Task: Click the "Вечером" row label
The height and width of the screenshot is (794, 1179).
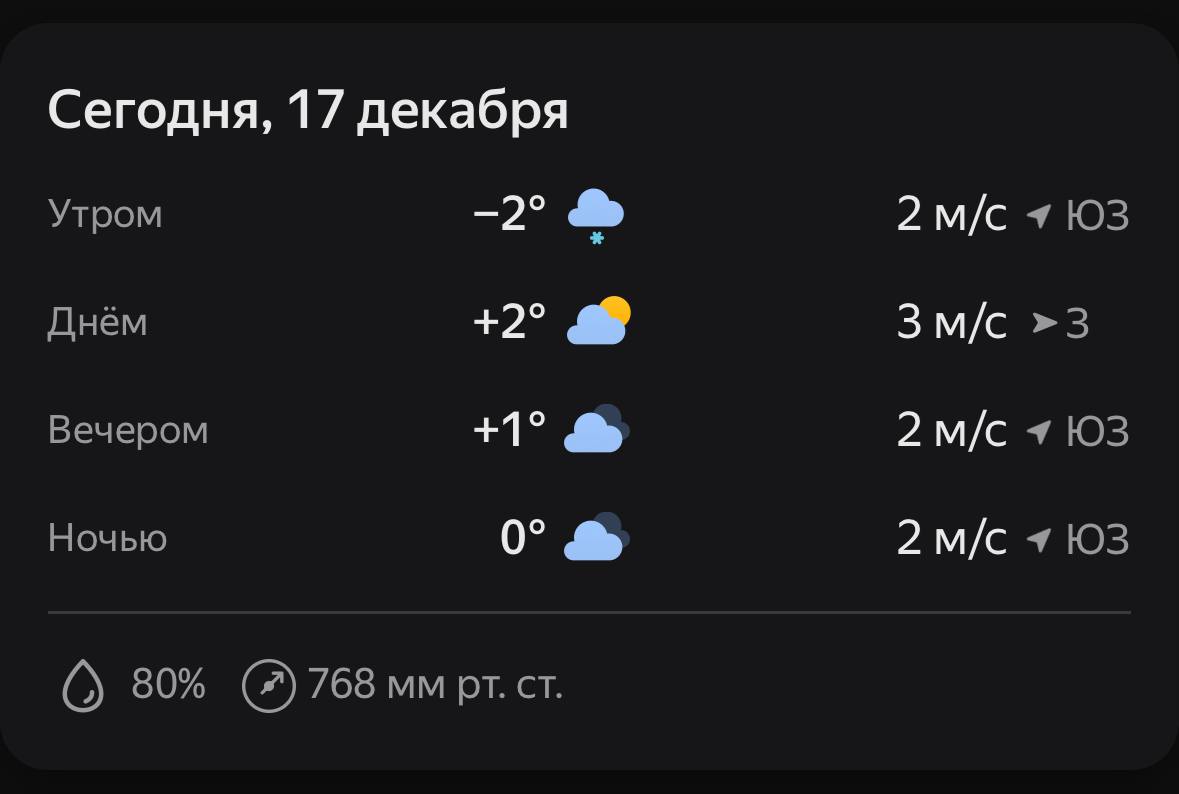Action: 128,430
